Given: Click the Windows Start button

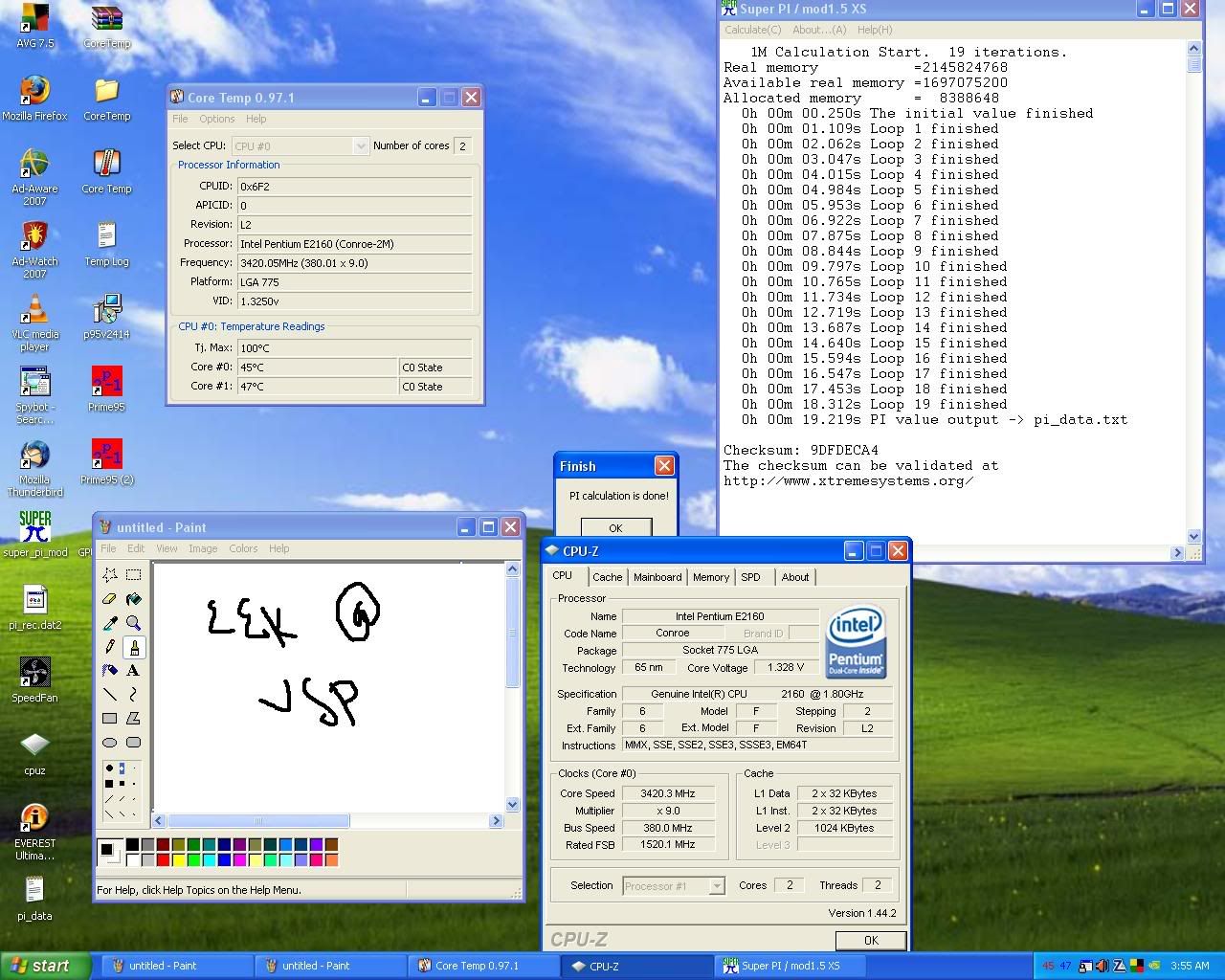Looking at the screenshot, I should [x=46, y=966].
